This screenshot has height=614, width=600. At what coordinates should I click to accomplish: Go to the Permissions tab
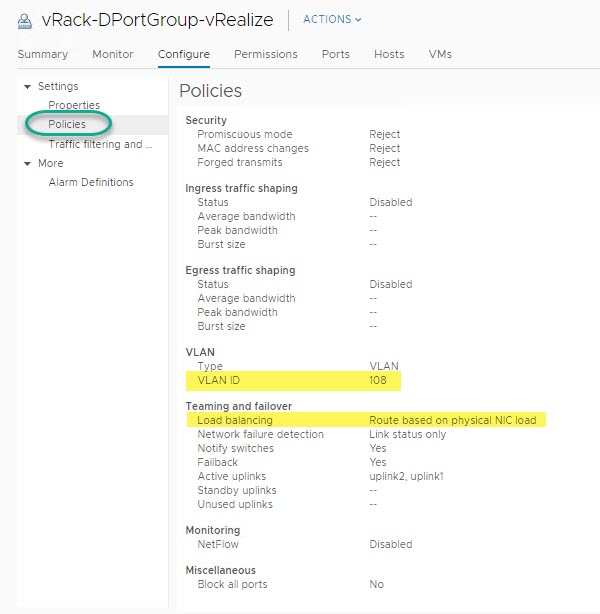click(265, 54)
